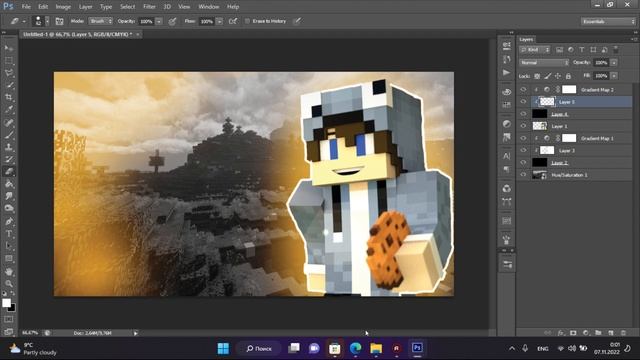The width and height of the screenshot is (640, 360).
Task: Select the Hand tool
Action: click(x=9, y=271)
